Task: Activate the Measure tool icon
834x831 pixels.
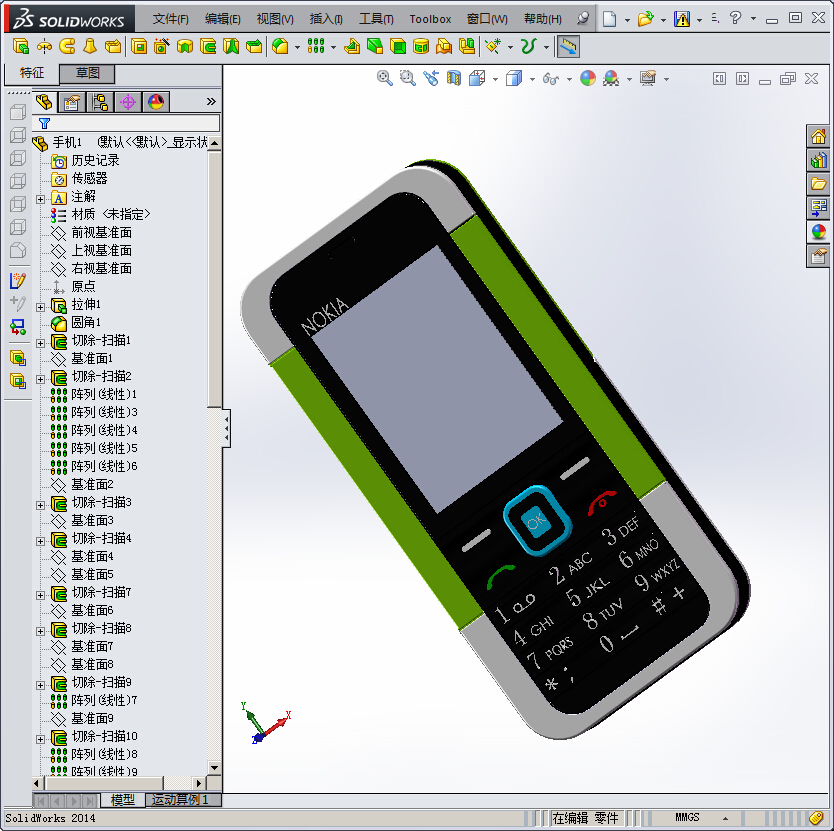Action: point(568,46)
